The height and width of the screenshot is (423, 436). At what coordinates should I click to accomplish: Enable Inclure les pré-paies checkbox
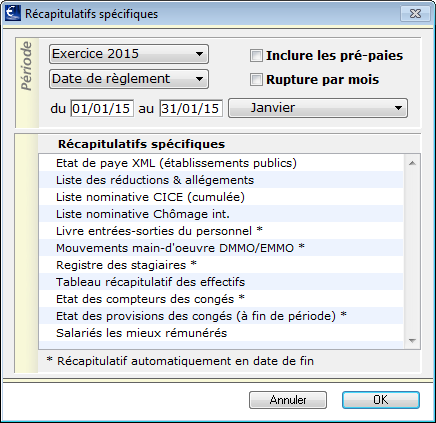256,56
